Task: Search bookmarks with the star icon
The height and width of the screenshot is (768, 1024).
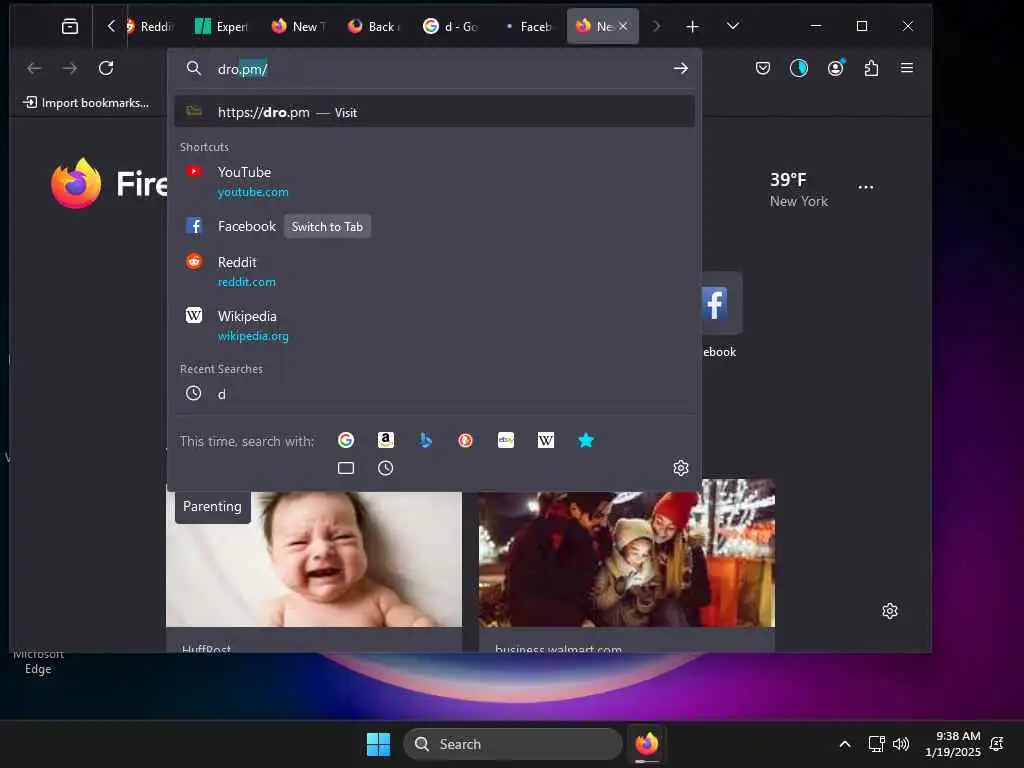Action: pos(586,440)
